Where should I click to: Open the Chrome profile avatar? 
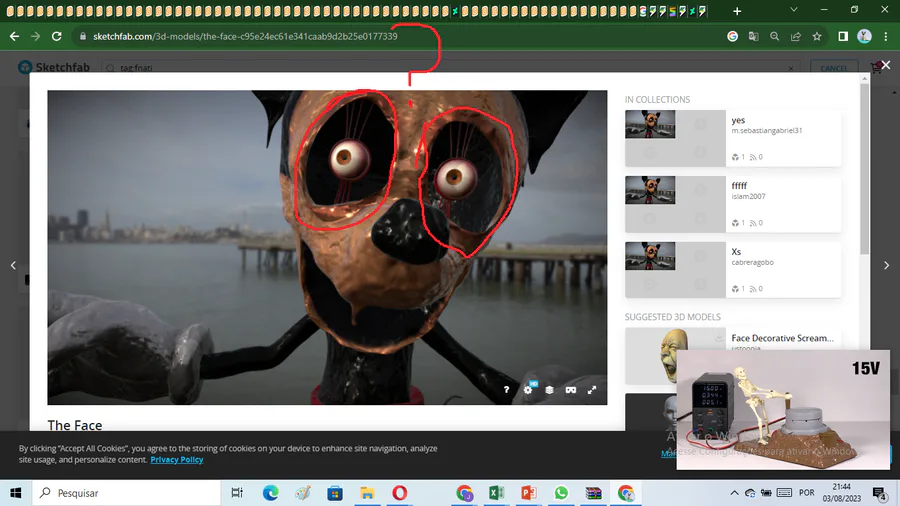864,36
